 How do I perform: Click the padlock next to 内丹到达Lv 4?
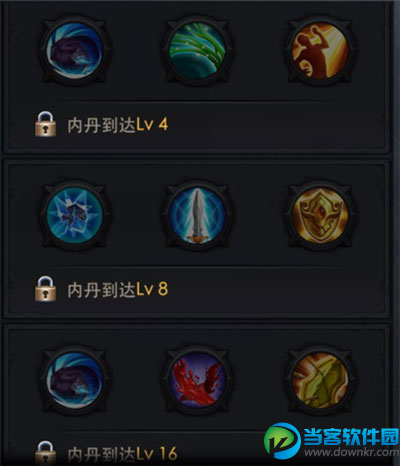coord(46,124)
